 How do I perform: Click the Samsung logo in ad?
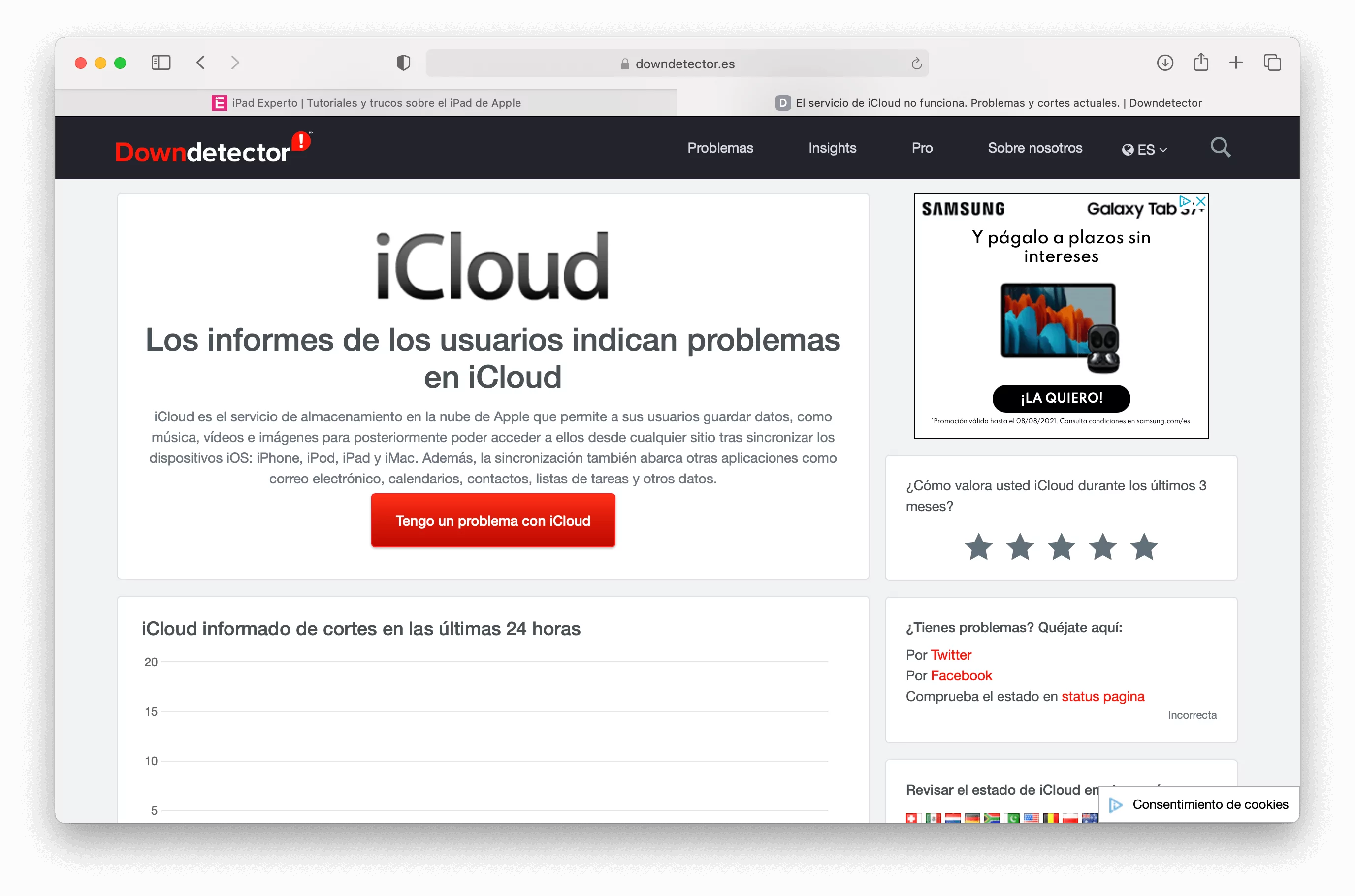pyautogui.click(x=963, y=209)
